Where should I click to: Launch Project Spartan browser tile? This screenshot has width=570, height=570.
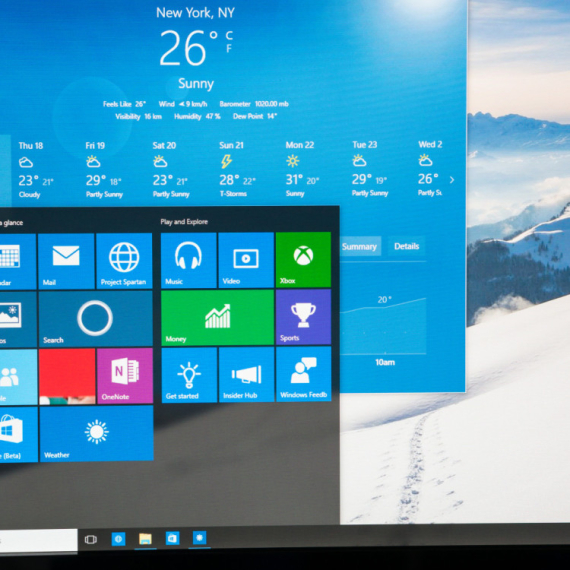124,261
